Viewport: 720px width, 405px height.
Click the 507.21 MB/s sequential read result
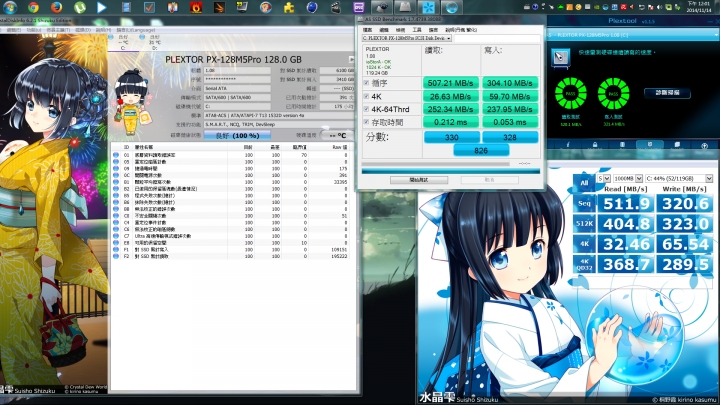point(450,83)
